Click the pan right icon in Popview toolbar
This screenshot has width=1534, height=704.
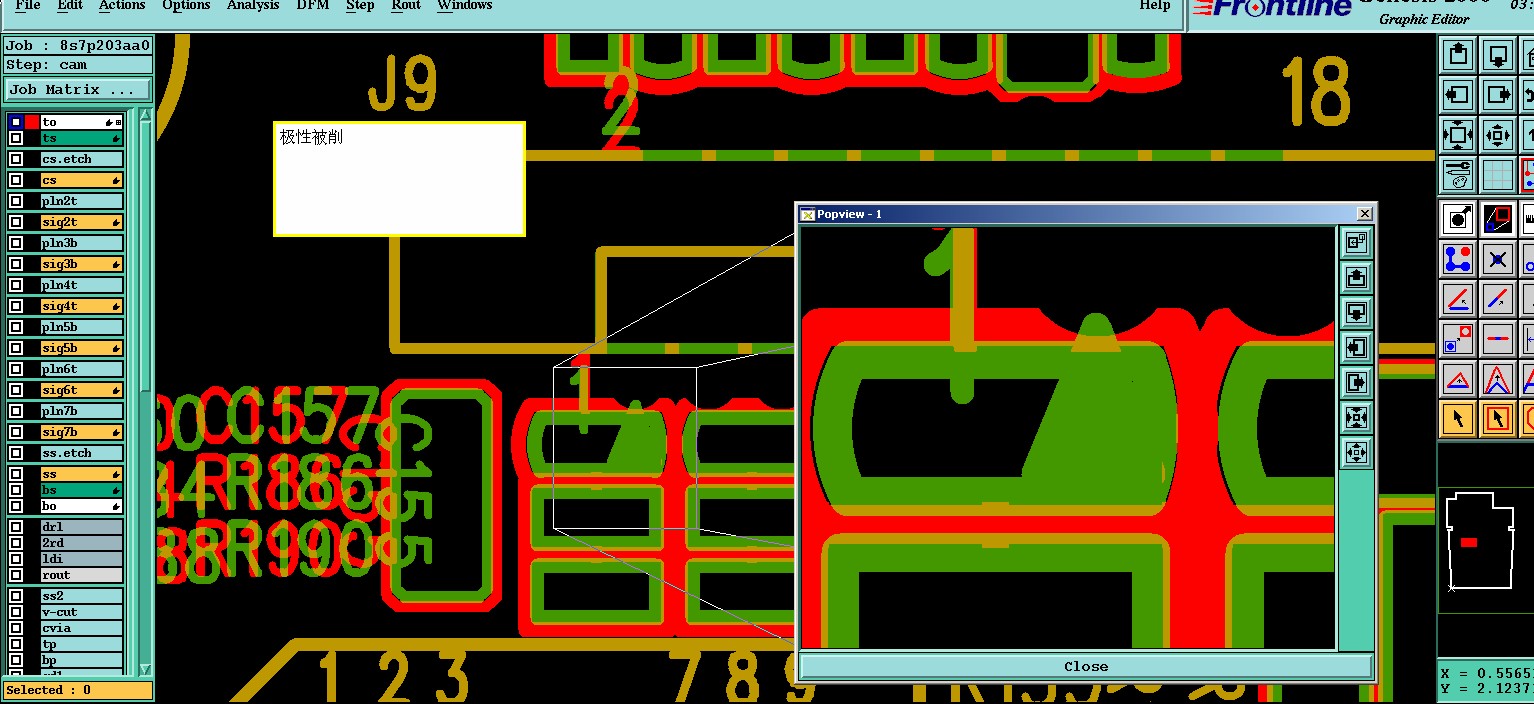tap(1356, 382)
